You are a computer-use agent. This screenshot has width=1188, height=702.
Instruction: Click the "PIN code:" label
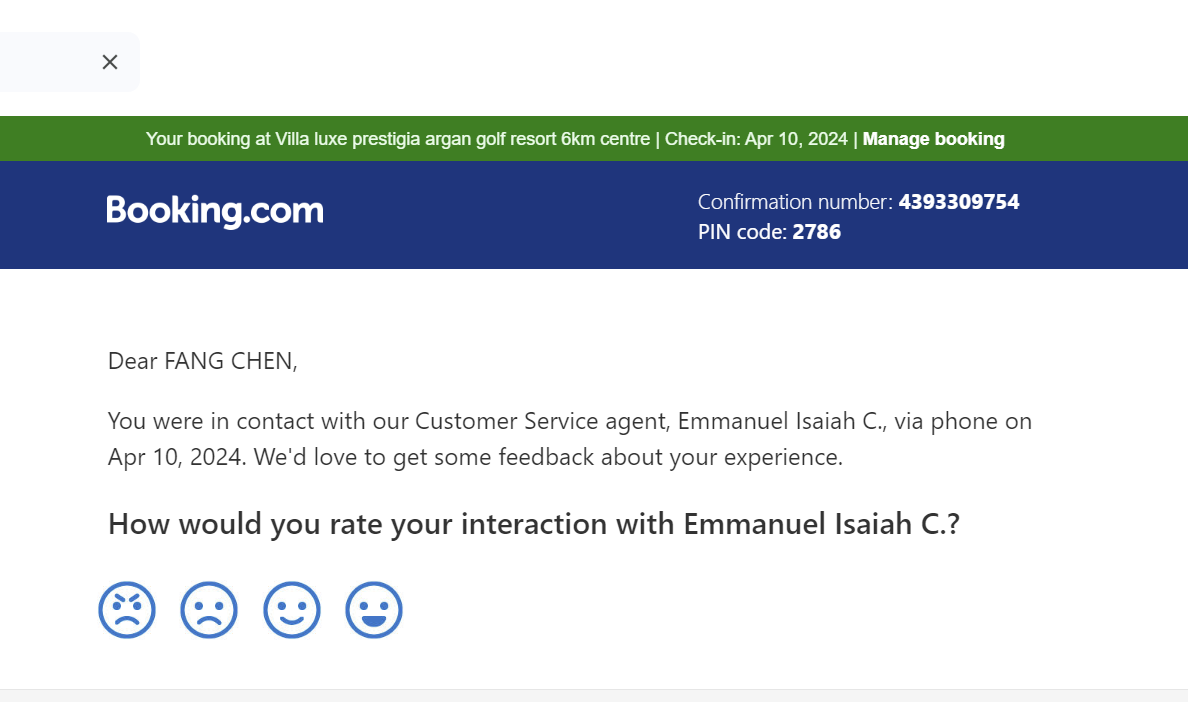[743, 232]
